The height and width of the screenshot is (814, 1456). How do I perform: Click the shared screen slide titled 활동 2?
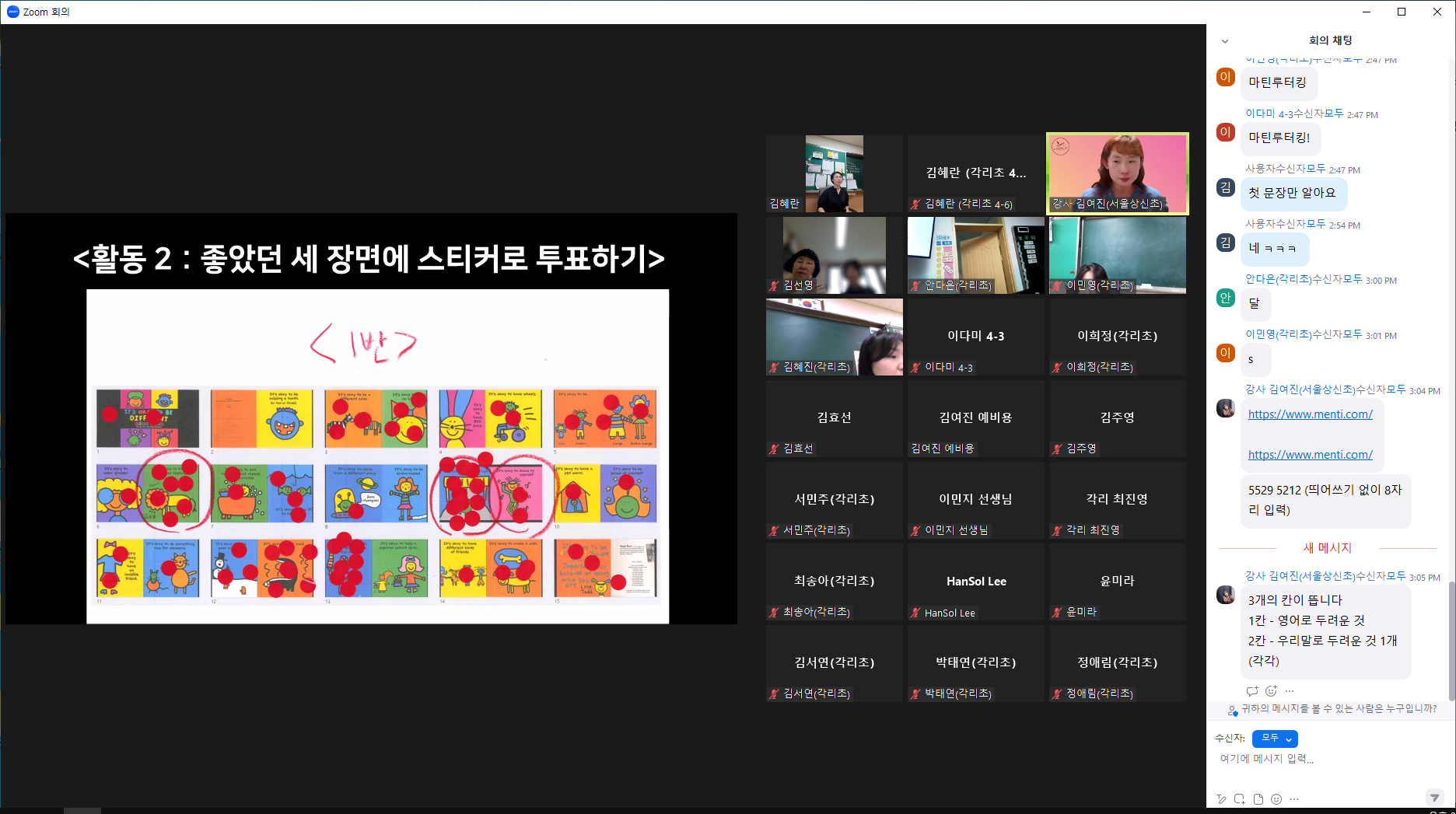coord(371,418)
